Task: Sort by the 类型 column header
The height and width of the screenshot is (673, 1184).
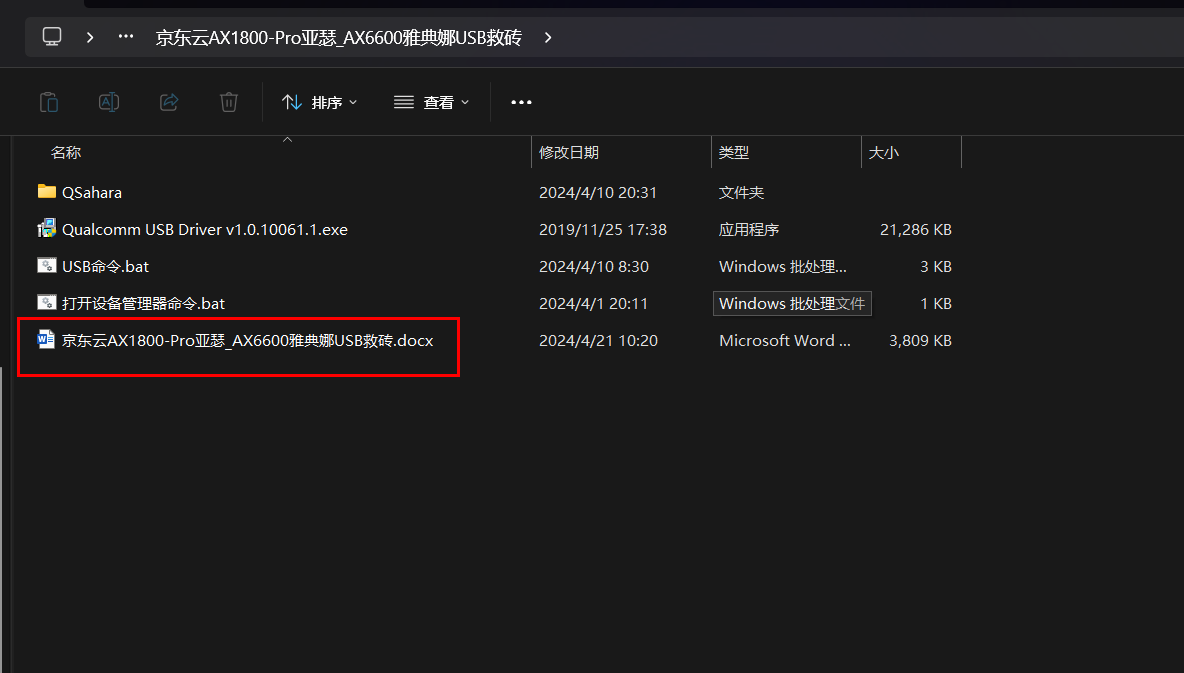Action: click(x=734, y=153)
